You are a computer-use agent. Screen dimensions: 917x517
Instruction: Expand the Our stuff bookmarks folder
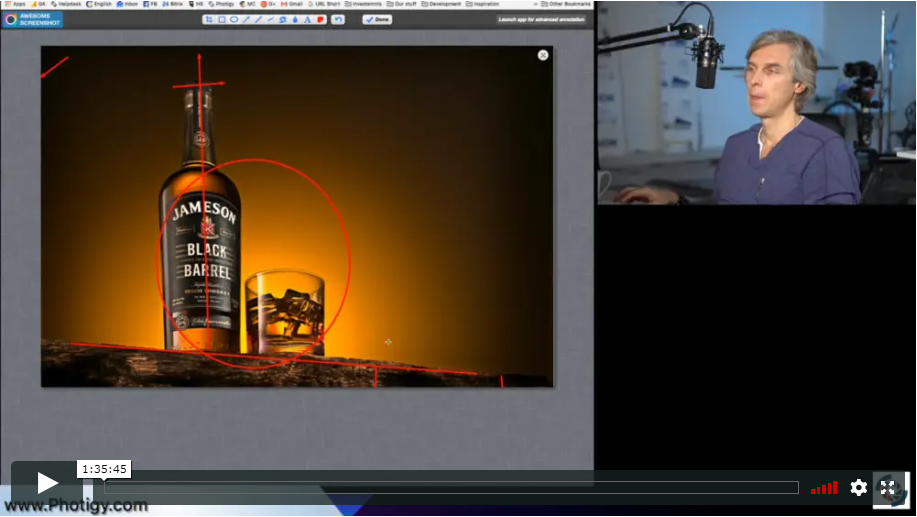(402, 4)
